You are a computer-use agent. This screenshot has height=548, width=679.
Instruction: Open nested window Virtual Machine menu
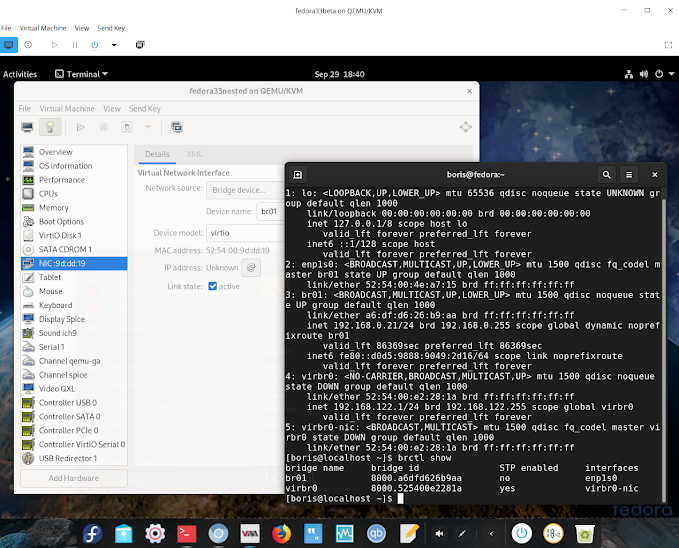click(67, 109)
